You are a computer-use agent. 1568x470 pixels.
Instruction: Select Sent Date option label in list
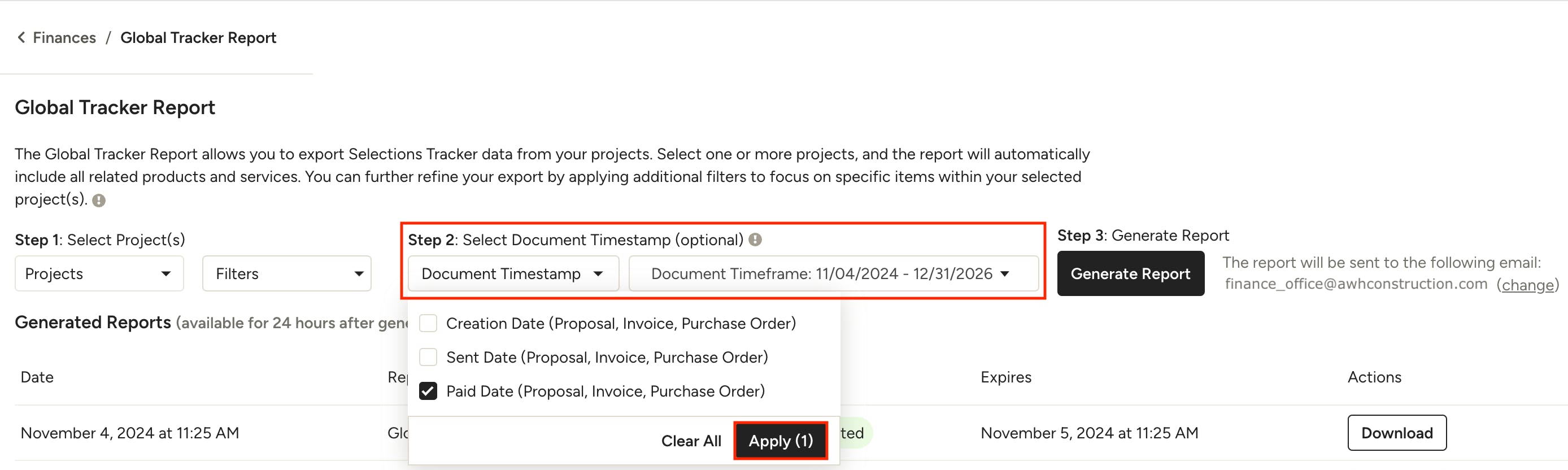[607, 358]
